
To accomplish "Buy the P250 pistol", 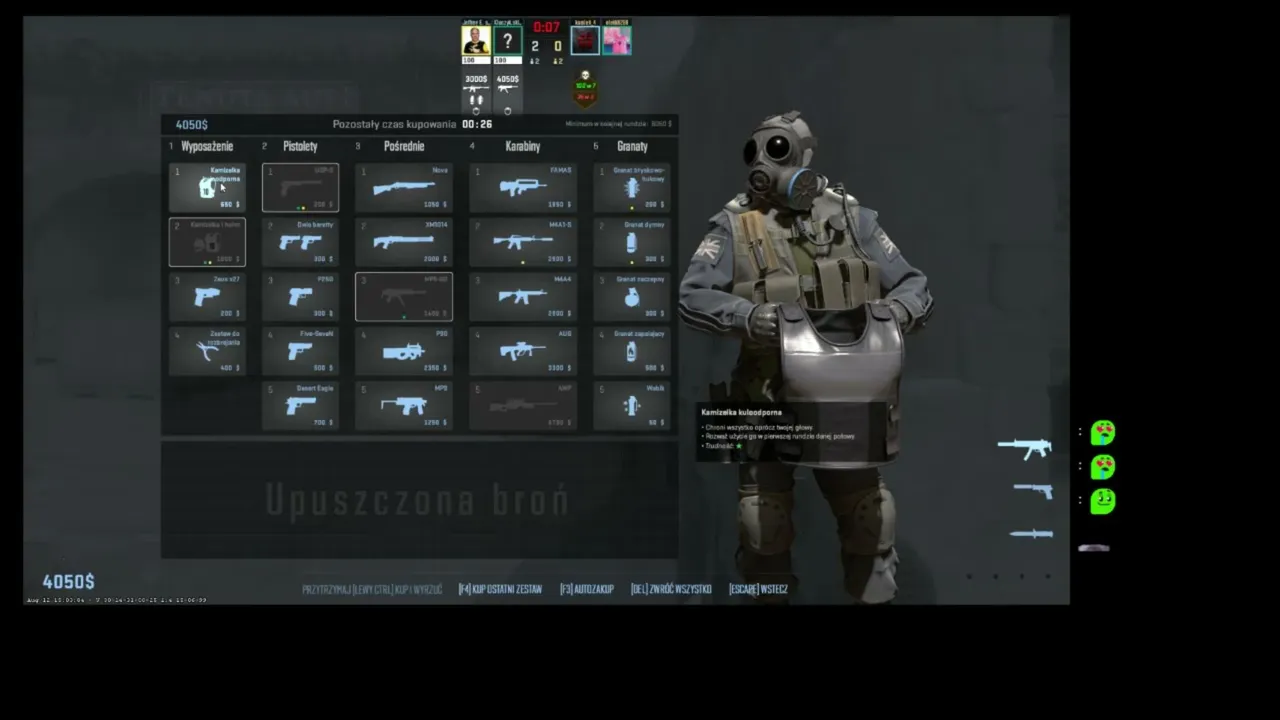I will pos(300,297).
